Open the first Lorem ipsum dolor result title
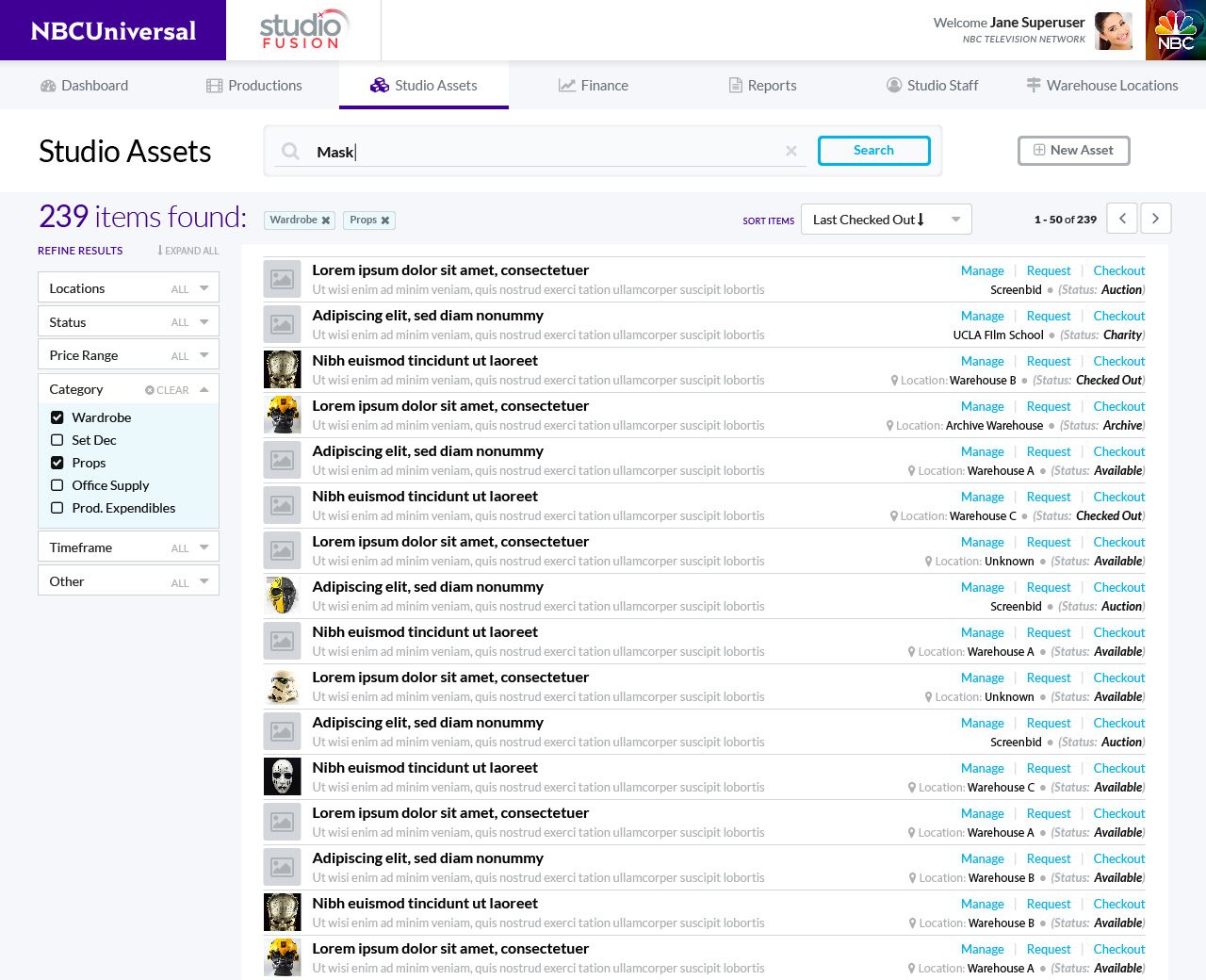This screenshot has height=980, width=1206. (x=450, y=270)
